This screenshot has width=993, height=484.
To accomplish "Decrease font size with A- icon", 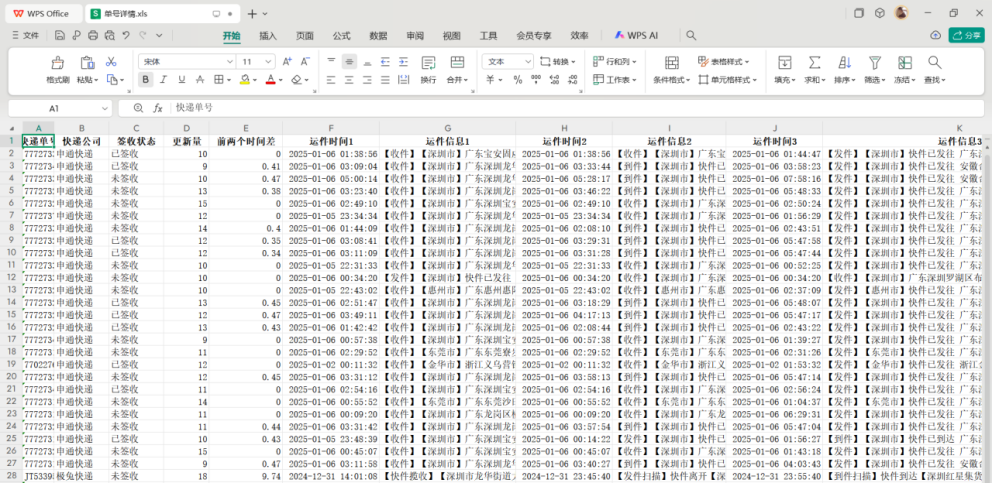I will [x=305, y=61].
